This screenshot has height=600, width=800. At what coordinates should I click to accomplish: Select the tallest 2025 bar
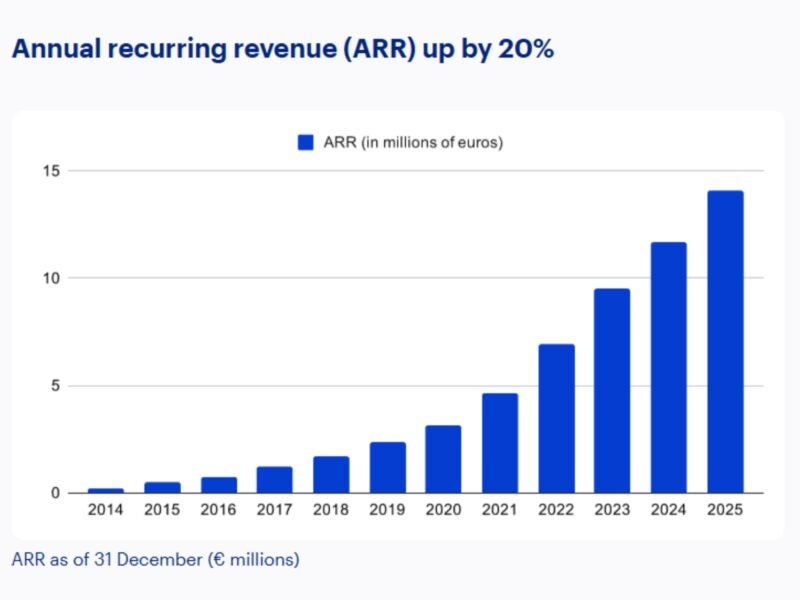726,342
